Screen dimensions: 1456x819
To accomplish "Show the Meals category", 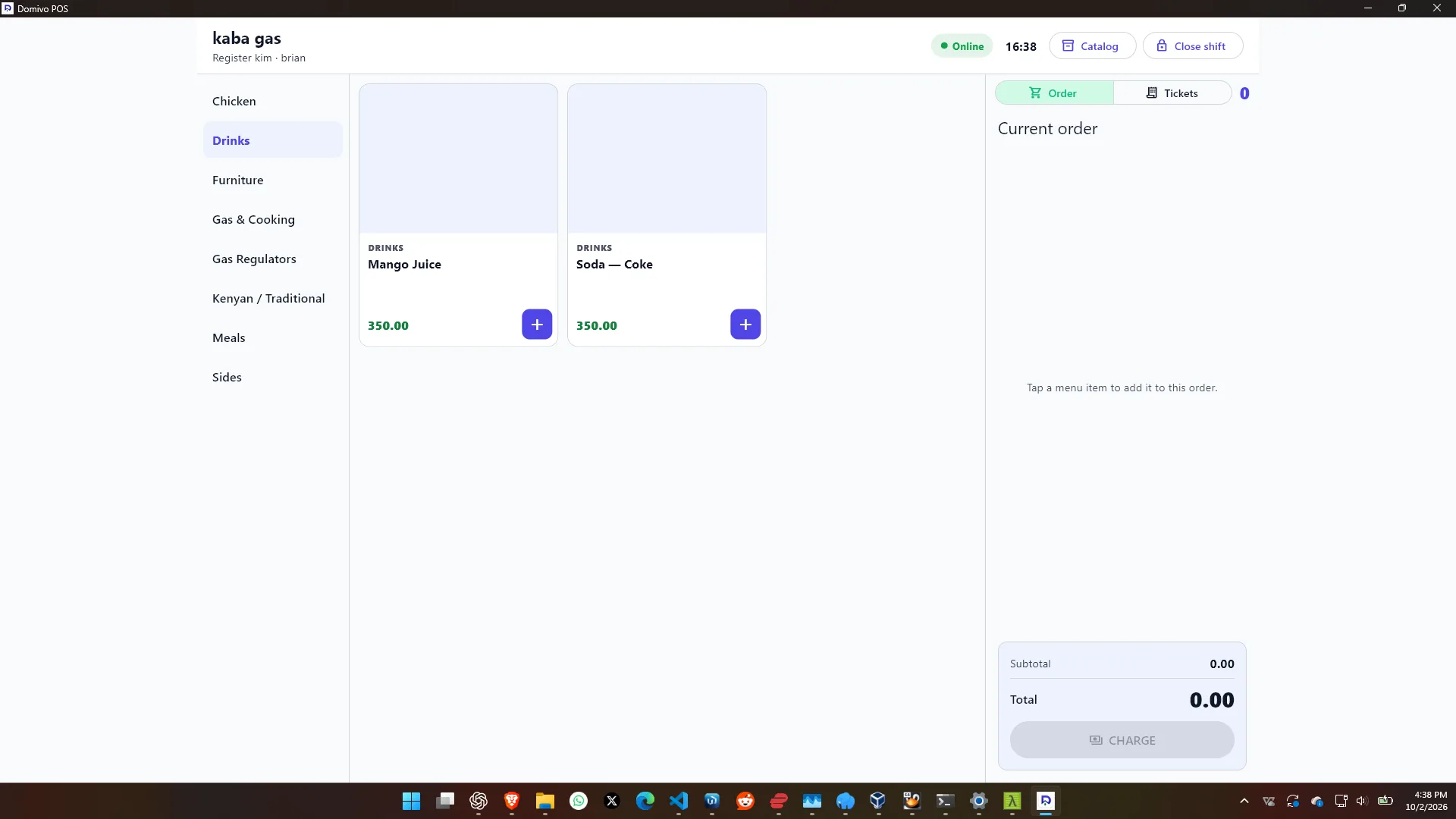I will pyautogui.click(x=273, y=337).
